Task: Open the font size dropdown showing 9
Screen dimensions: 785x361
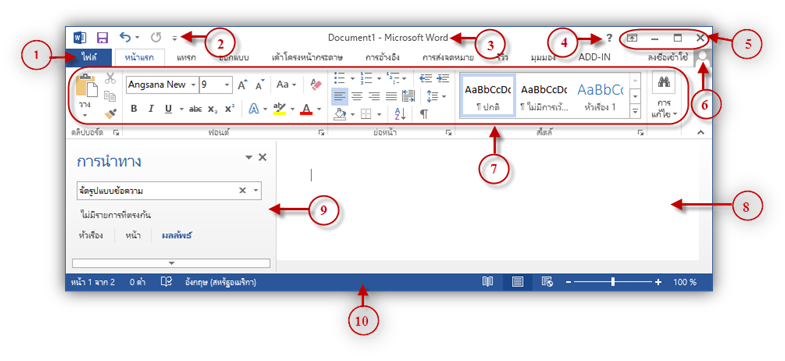Action: click(x=227, y=85)
